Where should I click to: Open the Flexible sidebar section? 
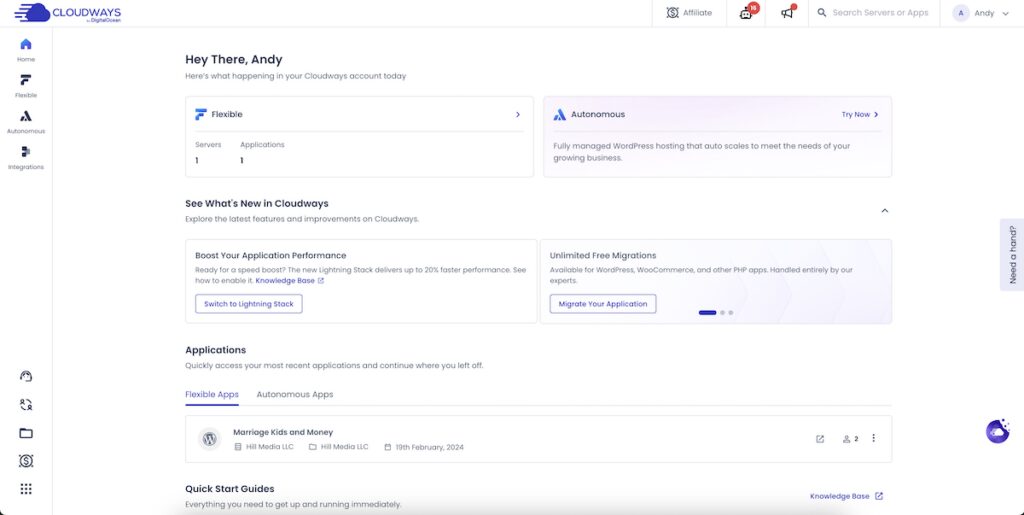click(25, 86)
